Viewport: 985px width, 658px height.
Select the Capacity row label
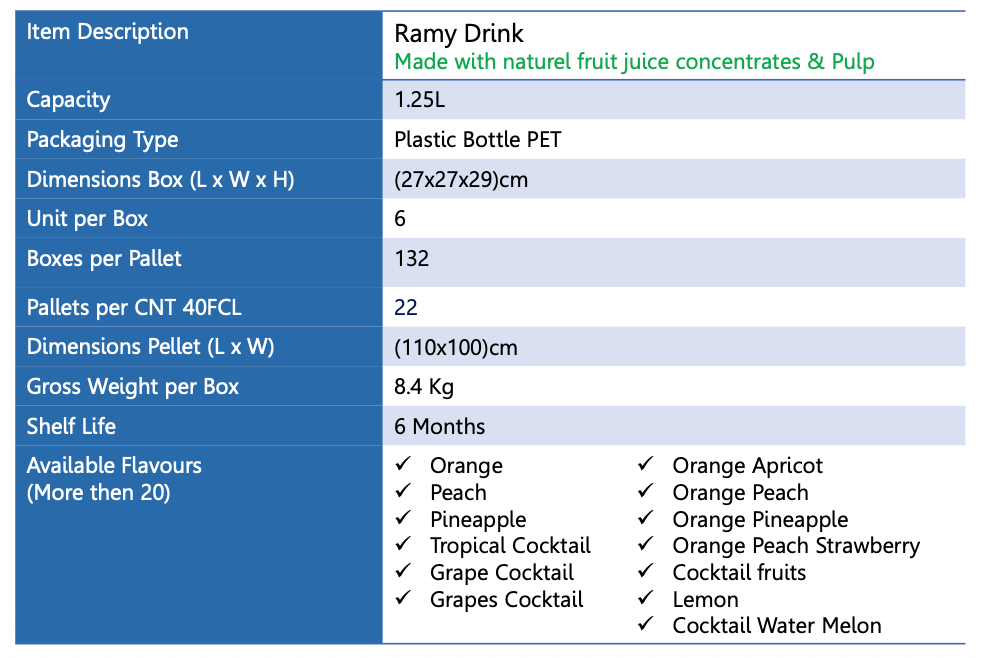click(x=68, y=100)
